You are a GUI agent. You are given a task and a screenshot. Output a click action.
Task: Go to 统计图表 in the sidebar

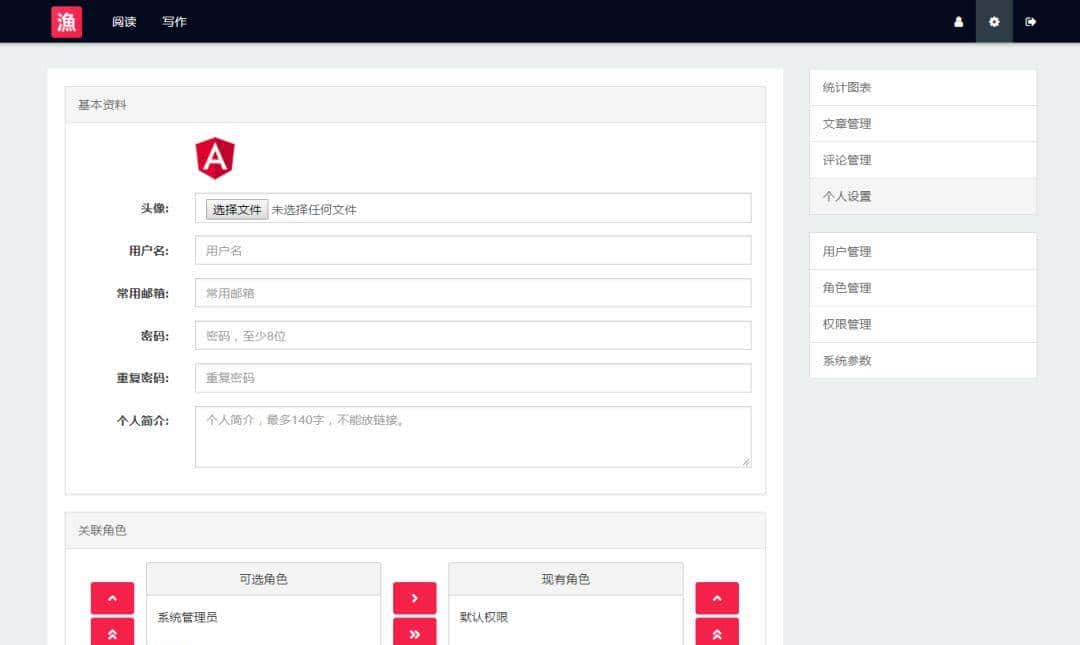(923, 88)
